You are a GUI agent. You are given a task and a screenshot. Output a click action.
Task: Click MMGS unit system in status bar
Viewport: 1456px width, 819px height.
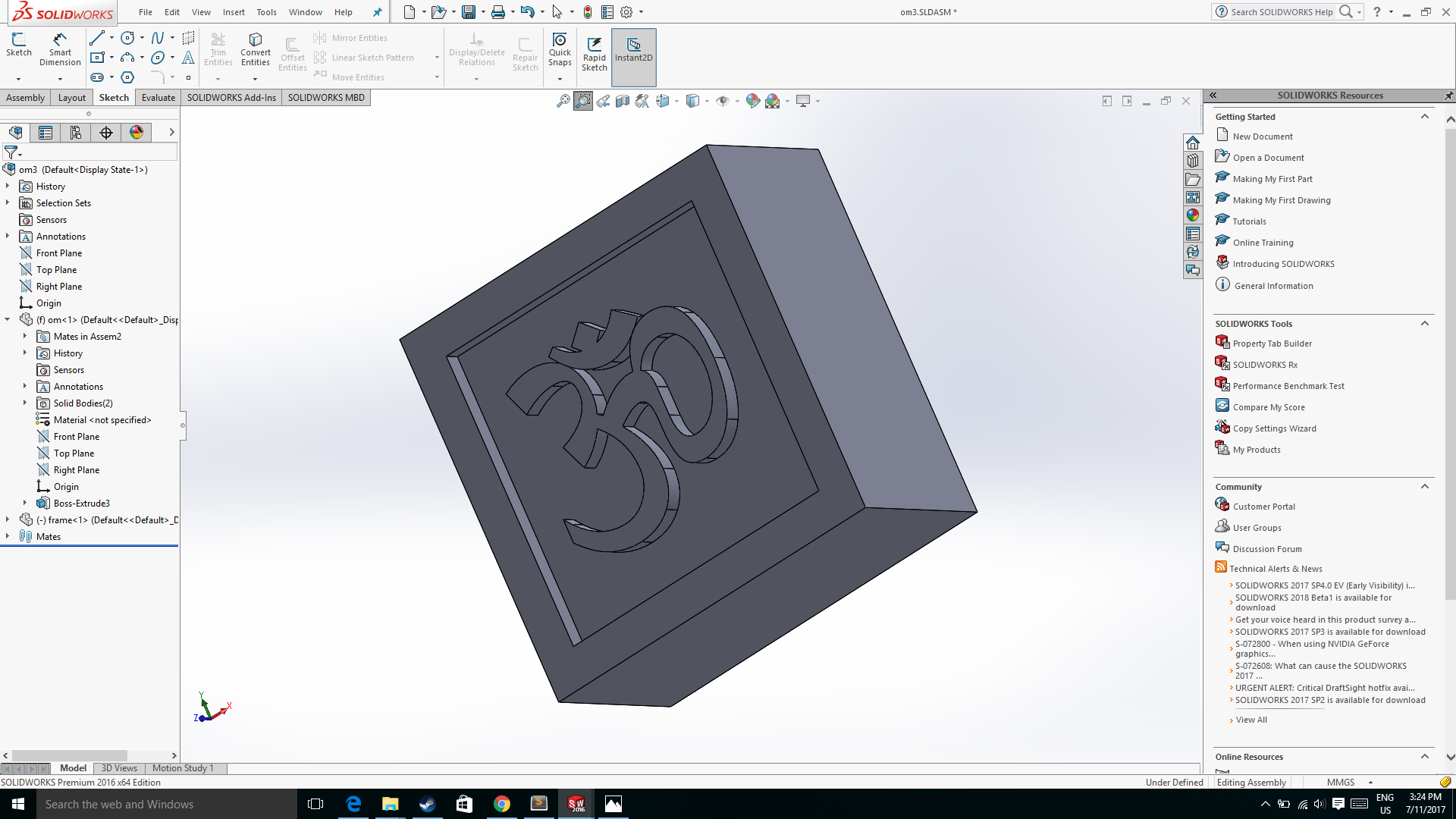click(1341, 783)
